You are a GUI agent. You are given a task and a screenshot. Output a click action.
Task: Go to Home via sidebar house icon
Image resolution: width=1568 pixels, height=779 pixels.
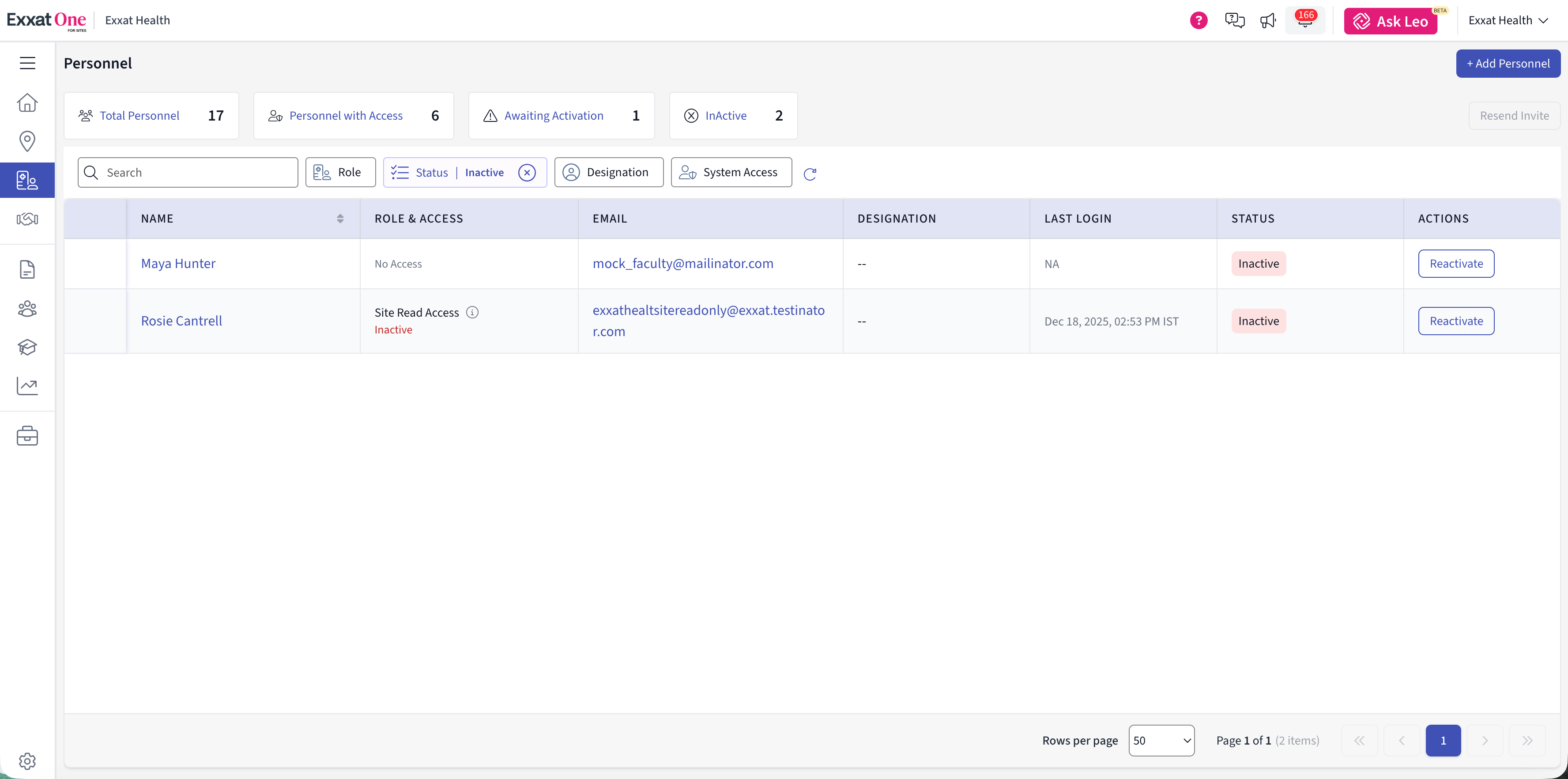(27, 102)
